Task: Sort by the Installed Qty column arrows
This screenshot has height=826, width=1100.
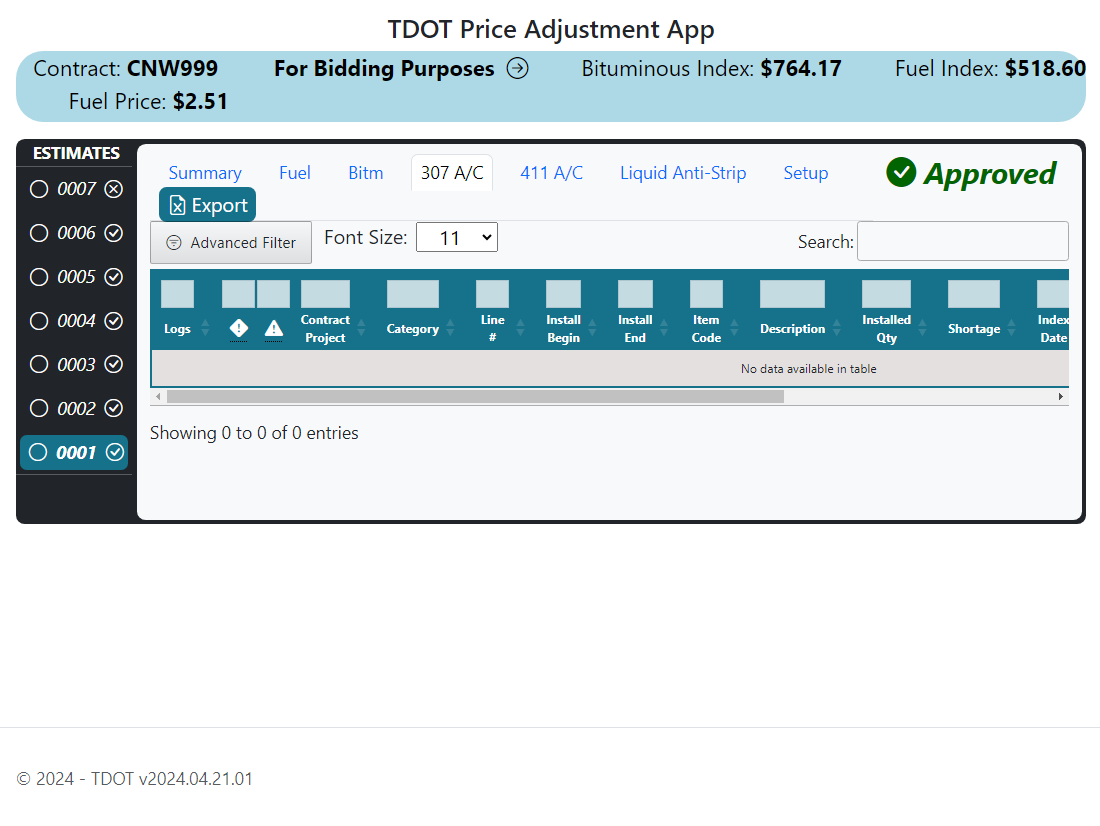Action: (x=923, y=328)
